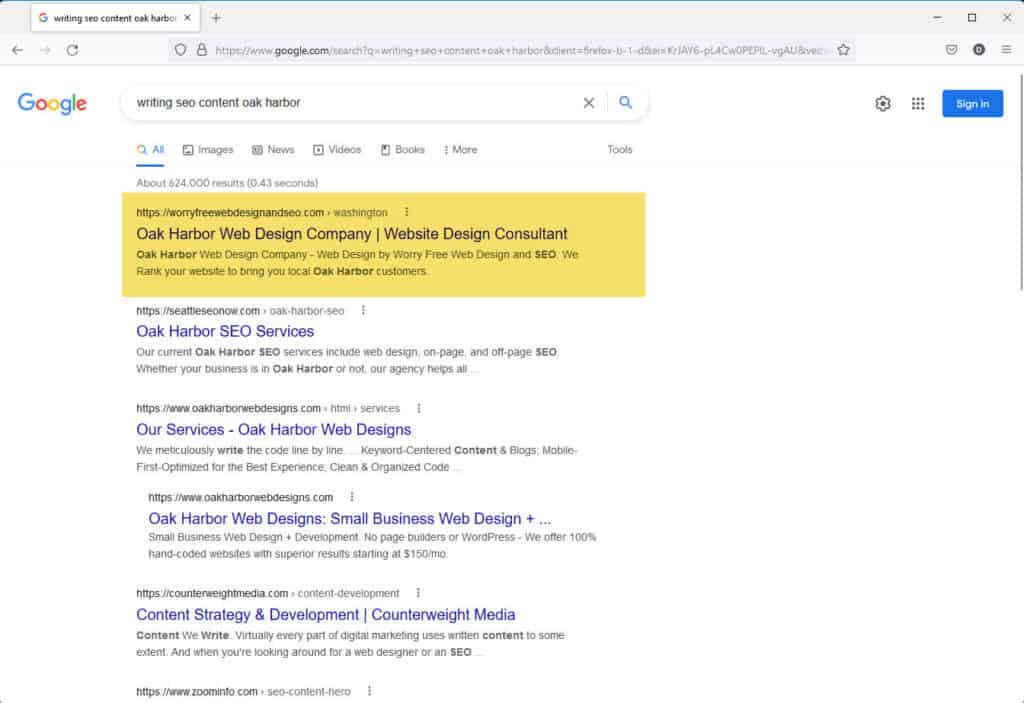The width and height of the screenshot is (1024, 703).
Task: Go back using the browser back arrow
Action: [18, 50]
